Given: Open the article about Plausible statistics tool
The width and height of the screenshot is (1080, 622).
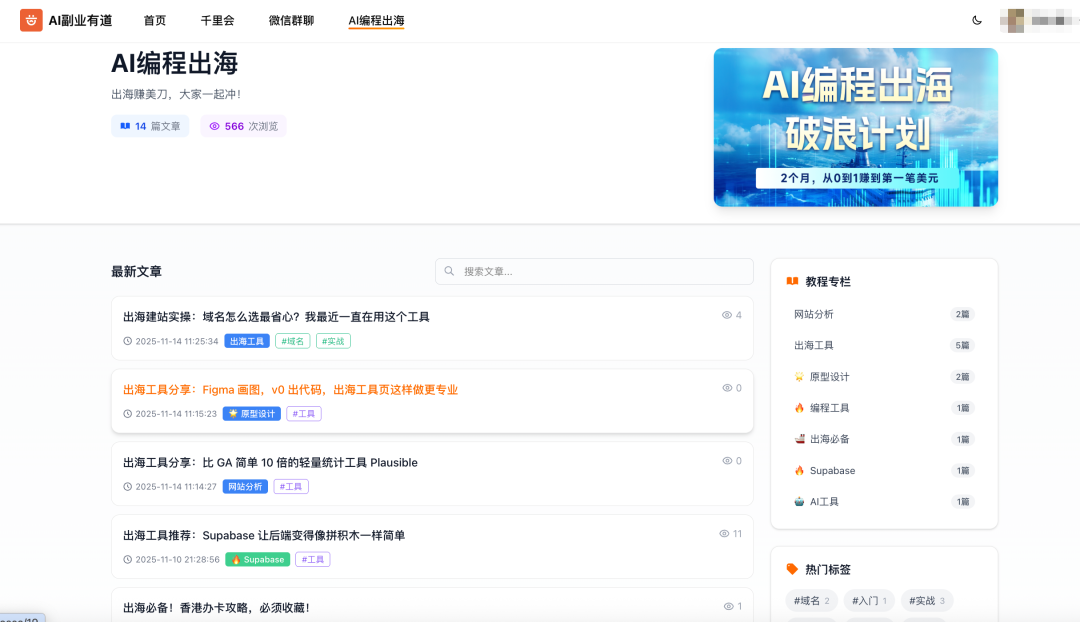Looking at the screenshot, I should click(x=268, y=462).
